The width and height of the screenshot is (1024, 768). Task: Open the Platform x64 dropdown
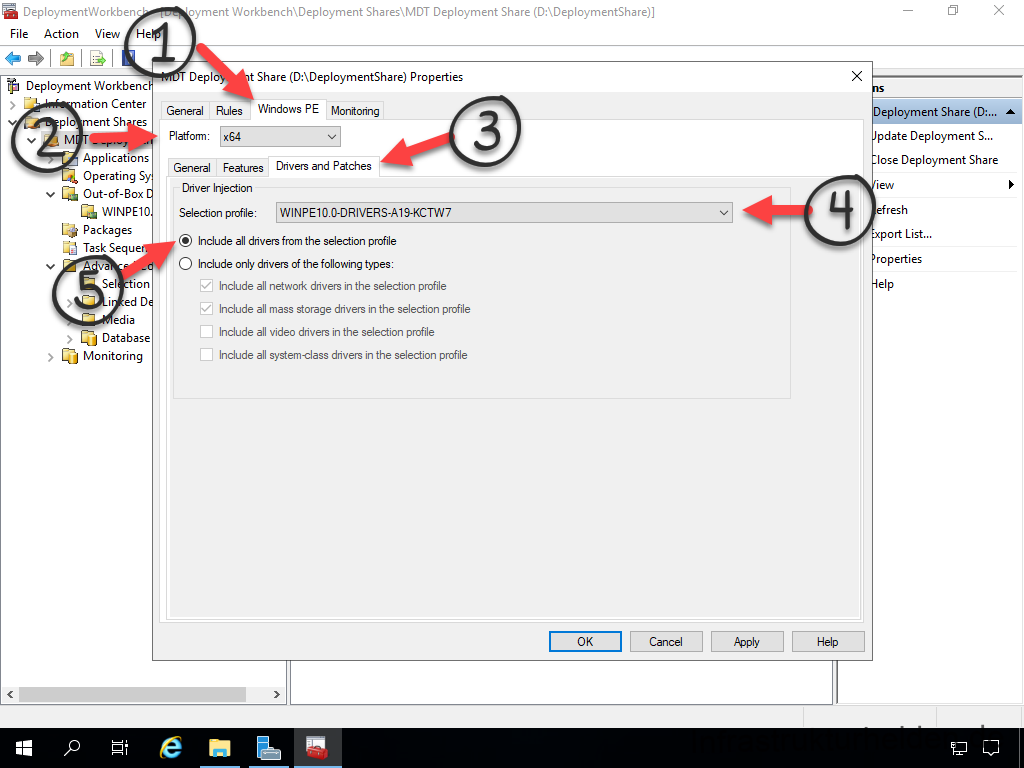280,136
